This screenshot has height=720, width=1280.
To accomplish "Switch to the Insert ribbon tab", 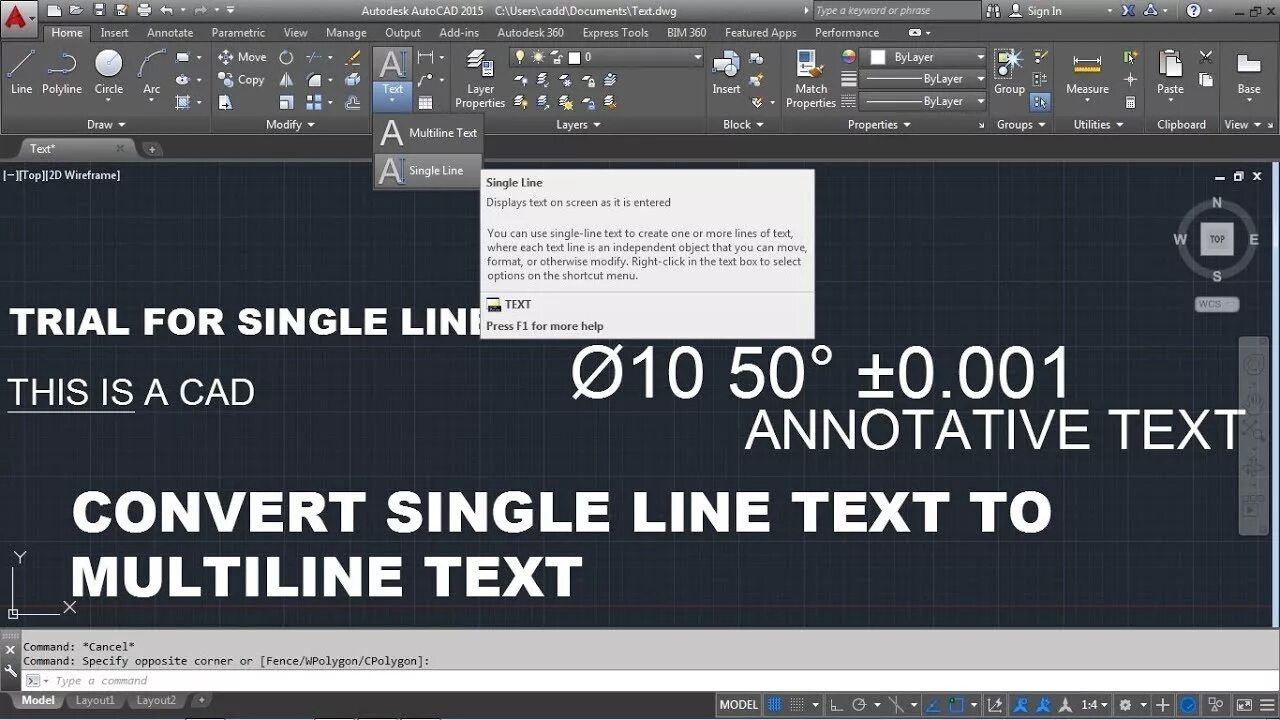I will [115, 33].
